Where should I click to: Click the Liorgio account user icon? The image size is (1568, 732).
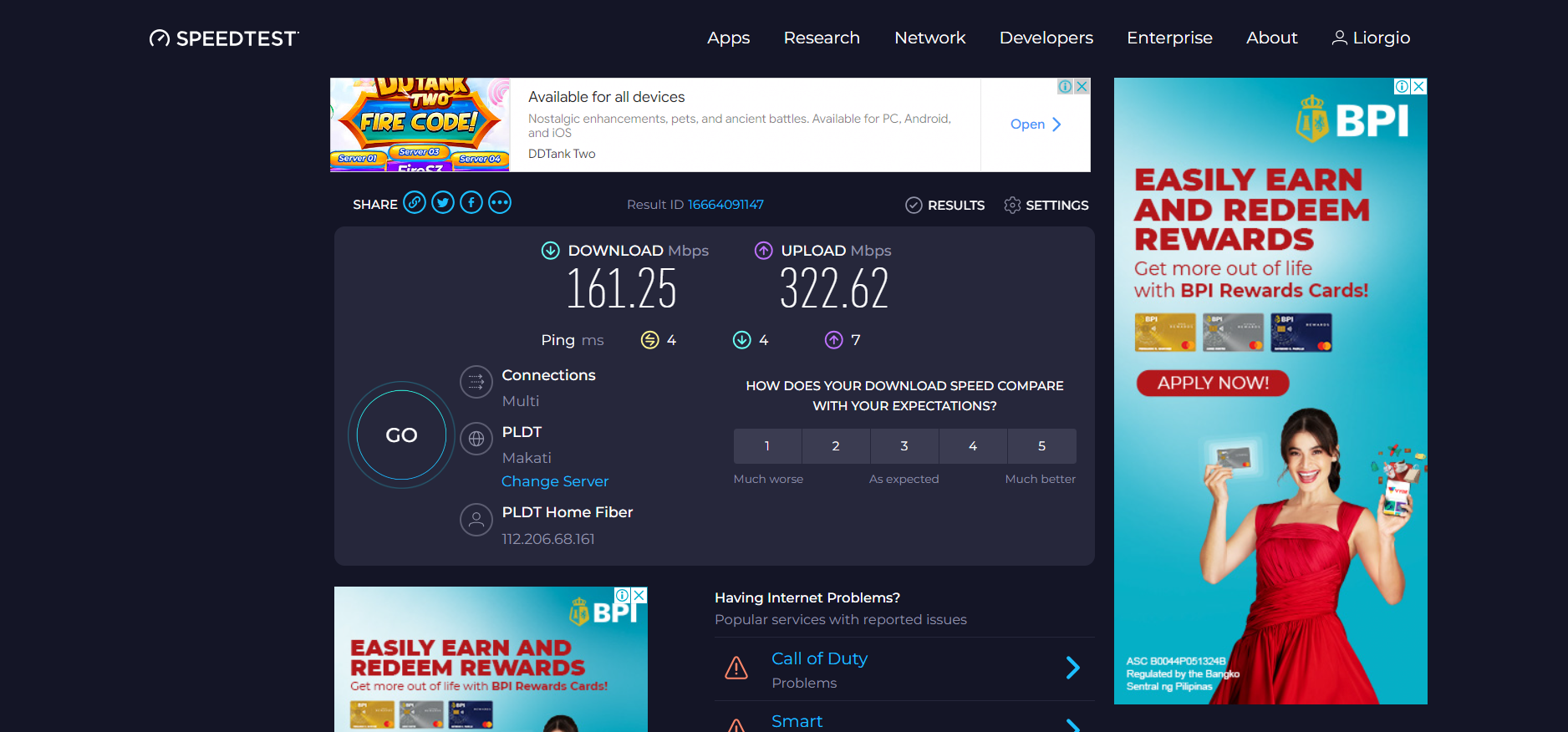(1339, 38)
